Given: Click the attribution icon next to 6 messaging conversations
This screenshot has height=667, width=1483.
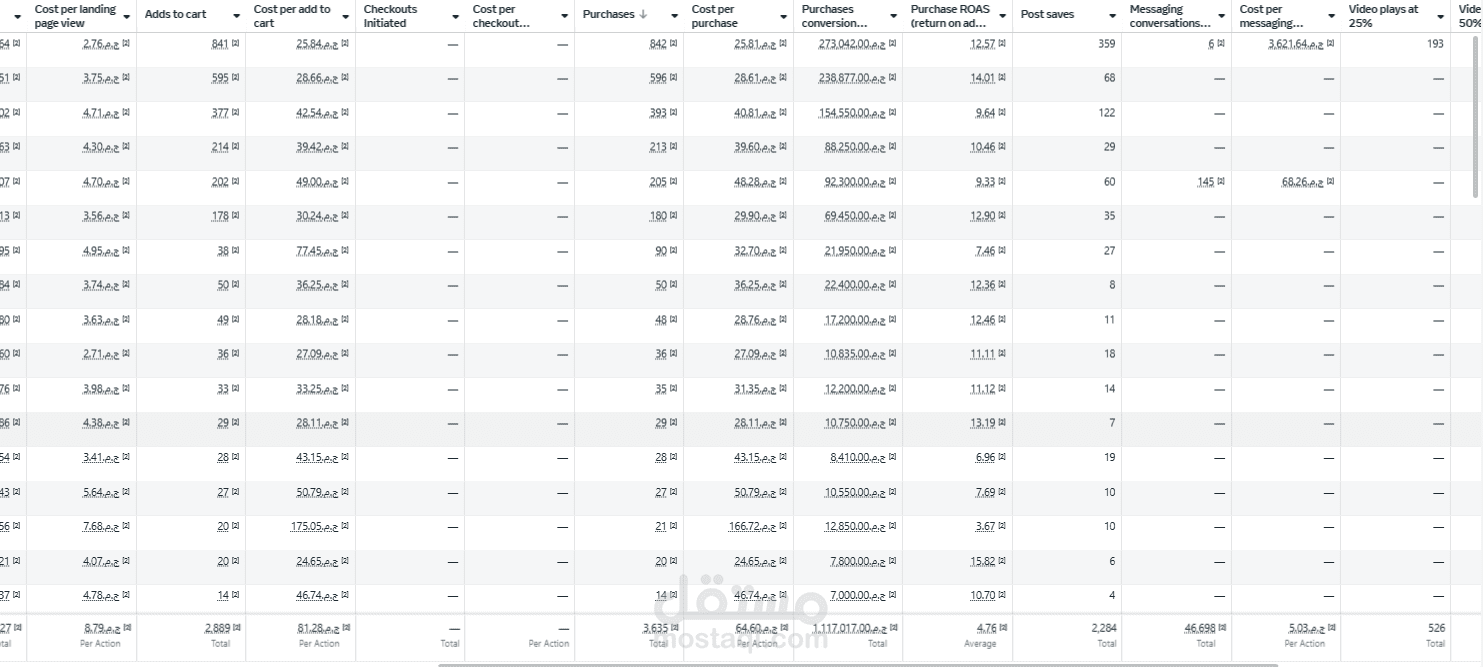Looking at the screenshot, I should (x=1221, y=43).
